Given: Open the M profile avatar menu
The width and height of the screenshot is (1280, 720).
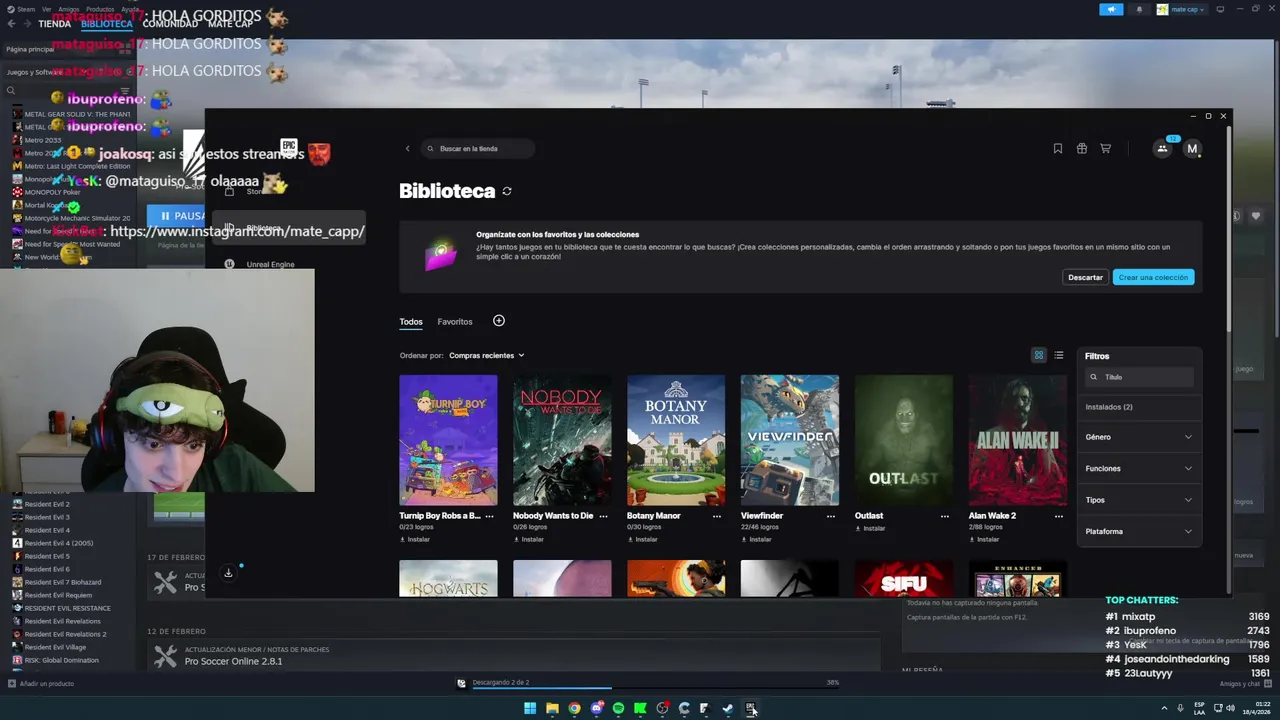Looking at the screenshot, I should point(1192,148).
